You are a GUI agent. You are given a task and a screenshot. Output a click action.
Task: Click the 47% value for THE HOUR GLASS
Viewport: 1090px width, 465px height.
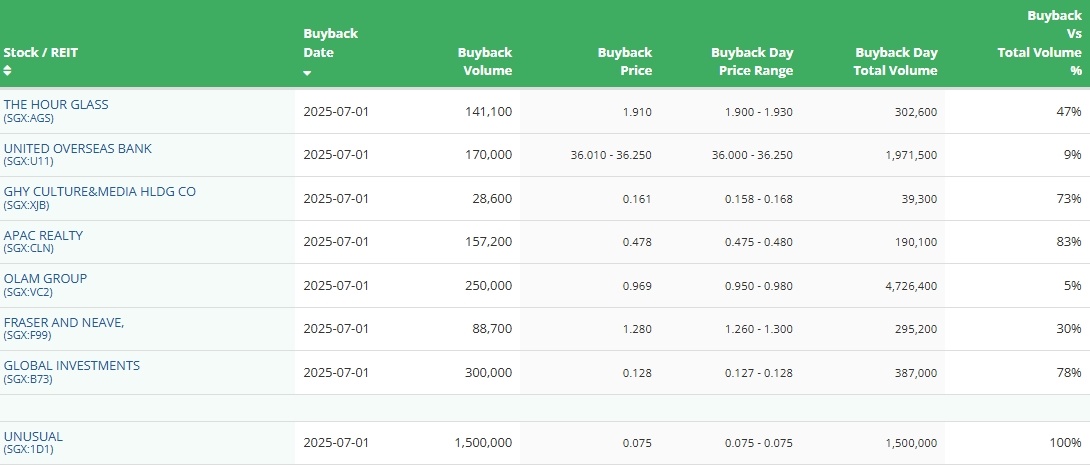[x=1069, y=111]
